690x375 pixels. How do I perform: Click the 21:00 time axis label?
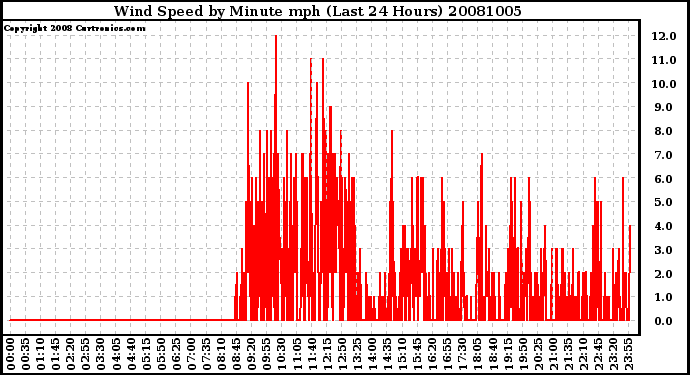click(553, 354)
